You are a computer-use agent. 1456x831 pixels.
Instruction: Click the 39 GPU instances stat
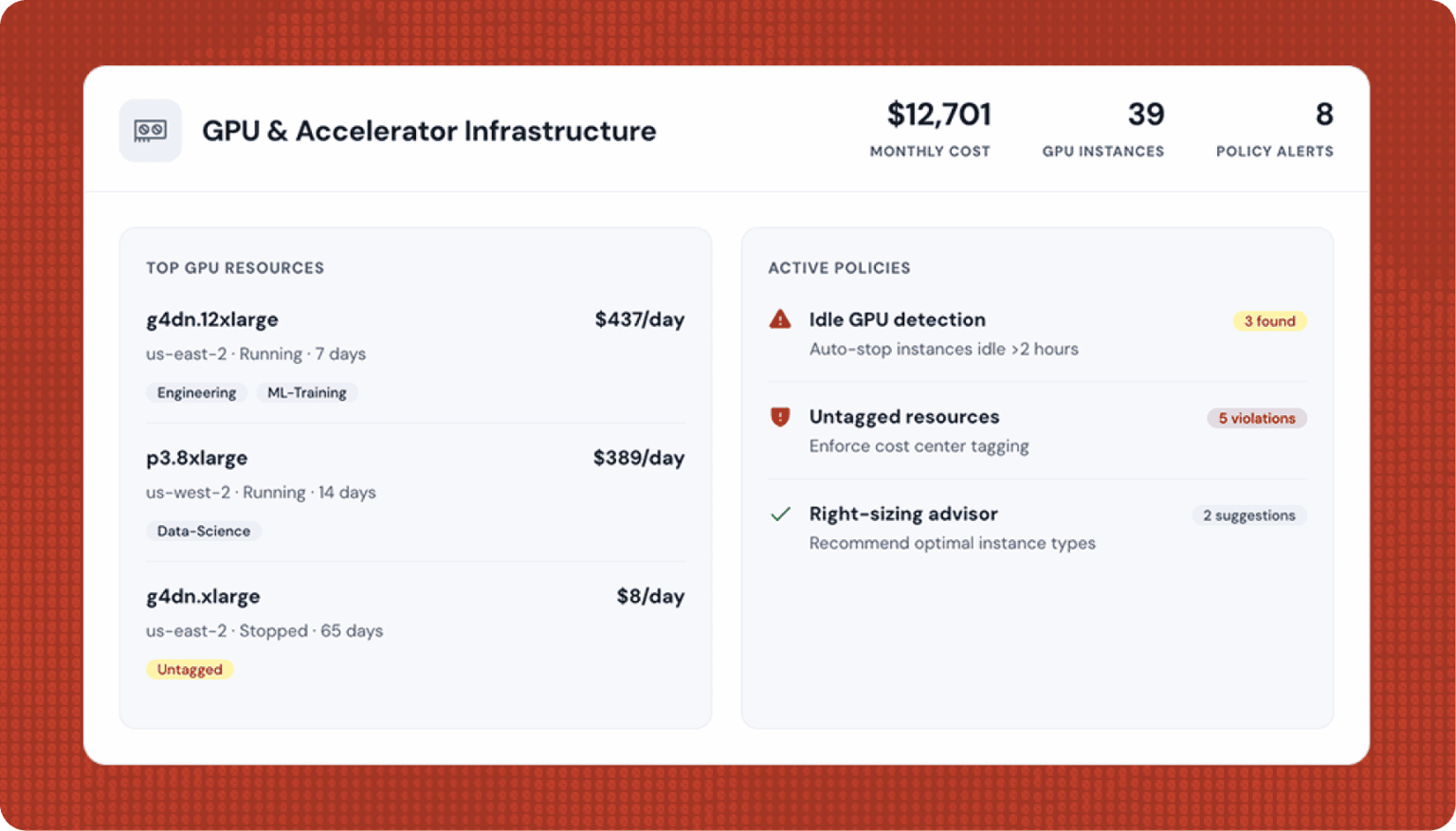(1103, 130)
